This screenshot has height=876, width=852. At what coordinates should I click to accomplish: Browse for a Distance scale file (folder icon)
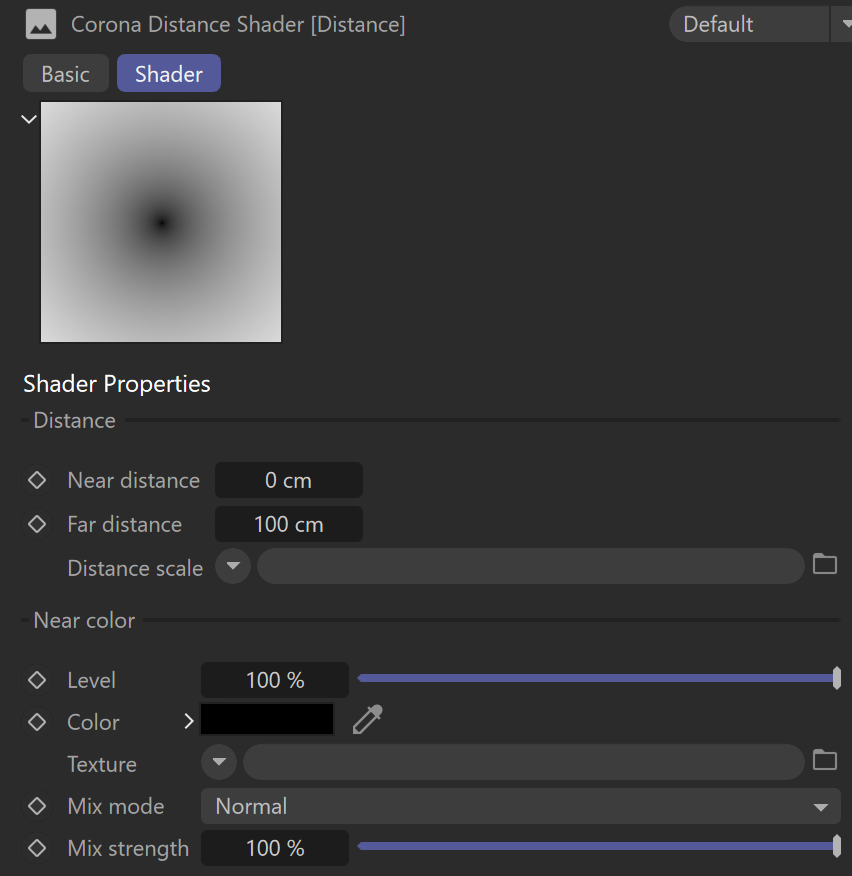825,564
